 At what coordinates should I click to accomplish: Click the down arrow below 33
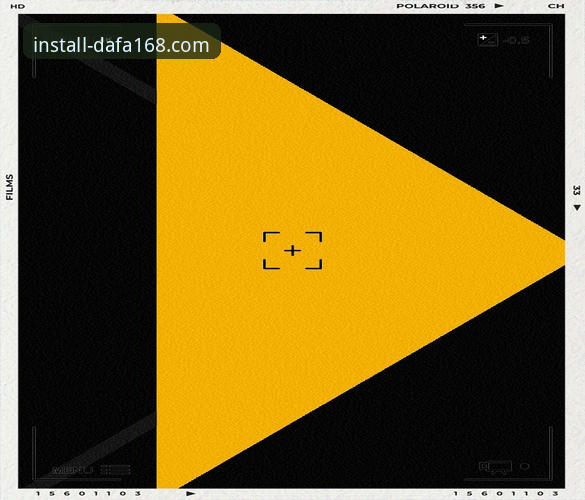(577, 207)
